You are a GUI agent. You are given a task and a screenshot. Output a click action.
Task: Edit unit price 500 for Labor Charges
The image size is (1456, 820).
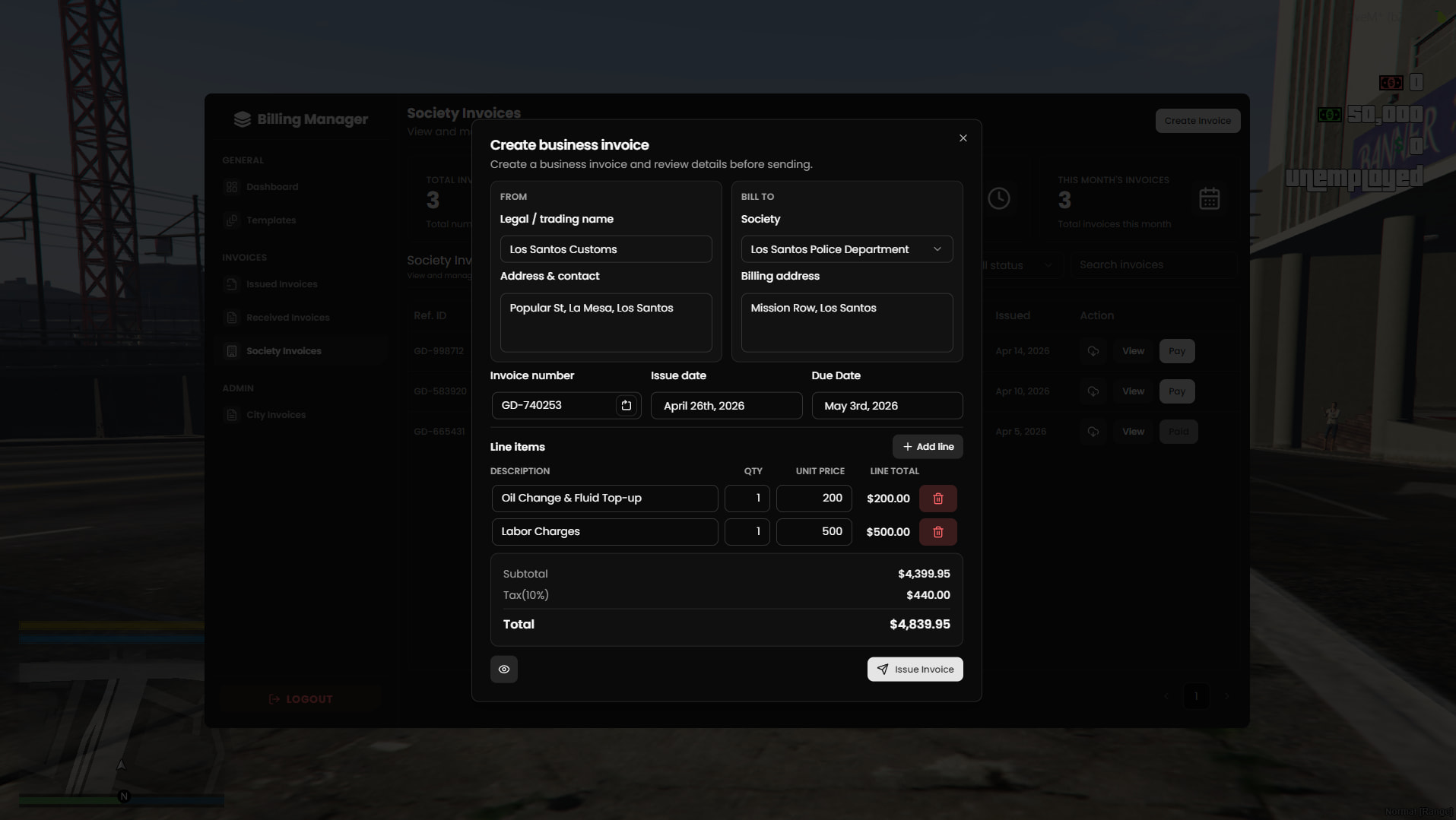pyautogui.click(x=814, y=532)
